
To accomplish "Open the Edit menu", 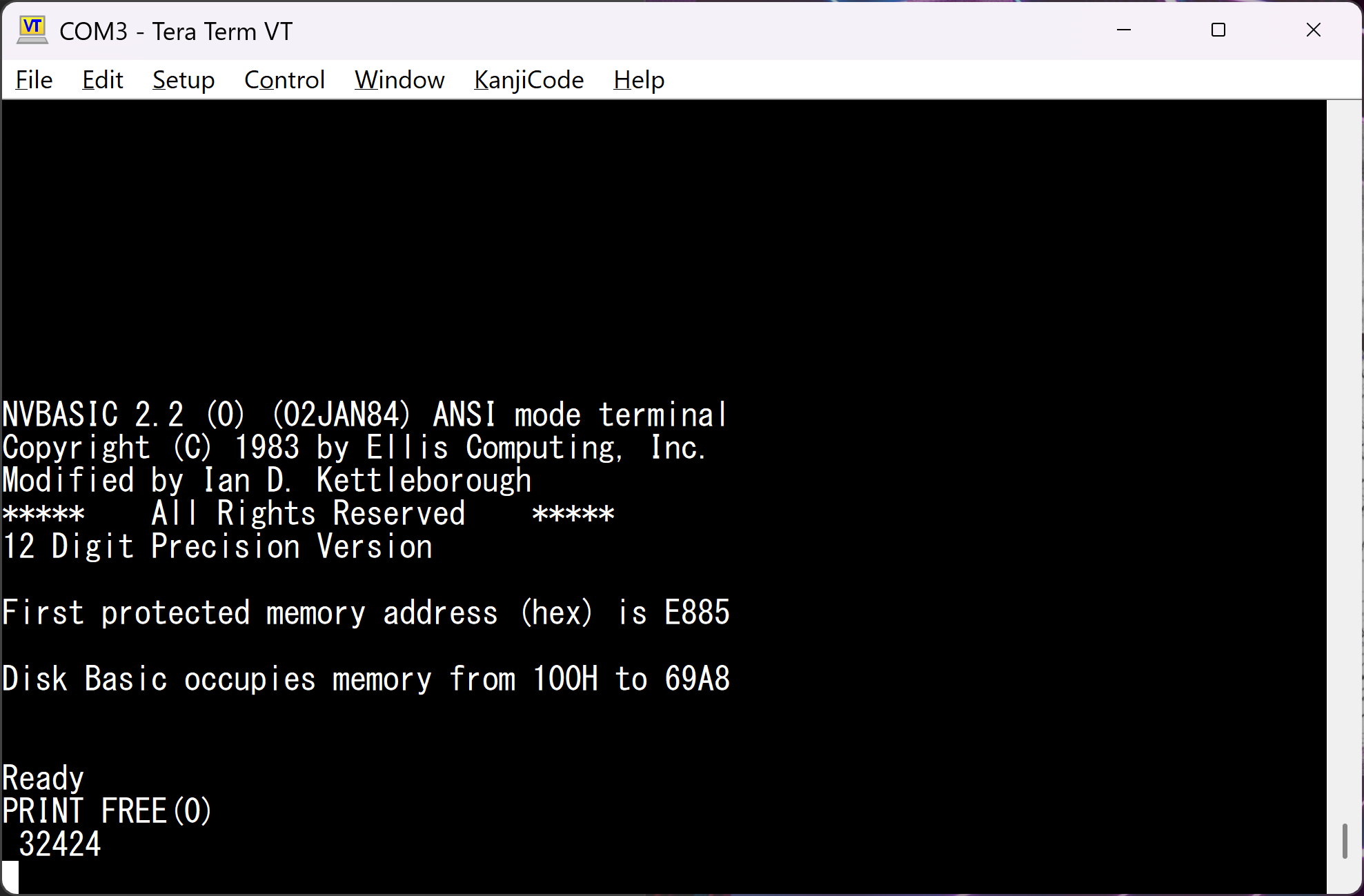I will tap(102, 80).
